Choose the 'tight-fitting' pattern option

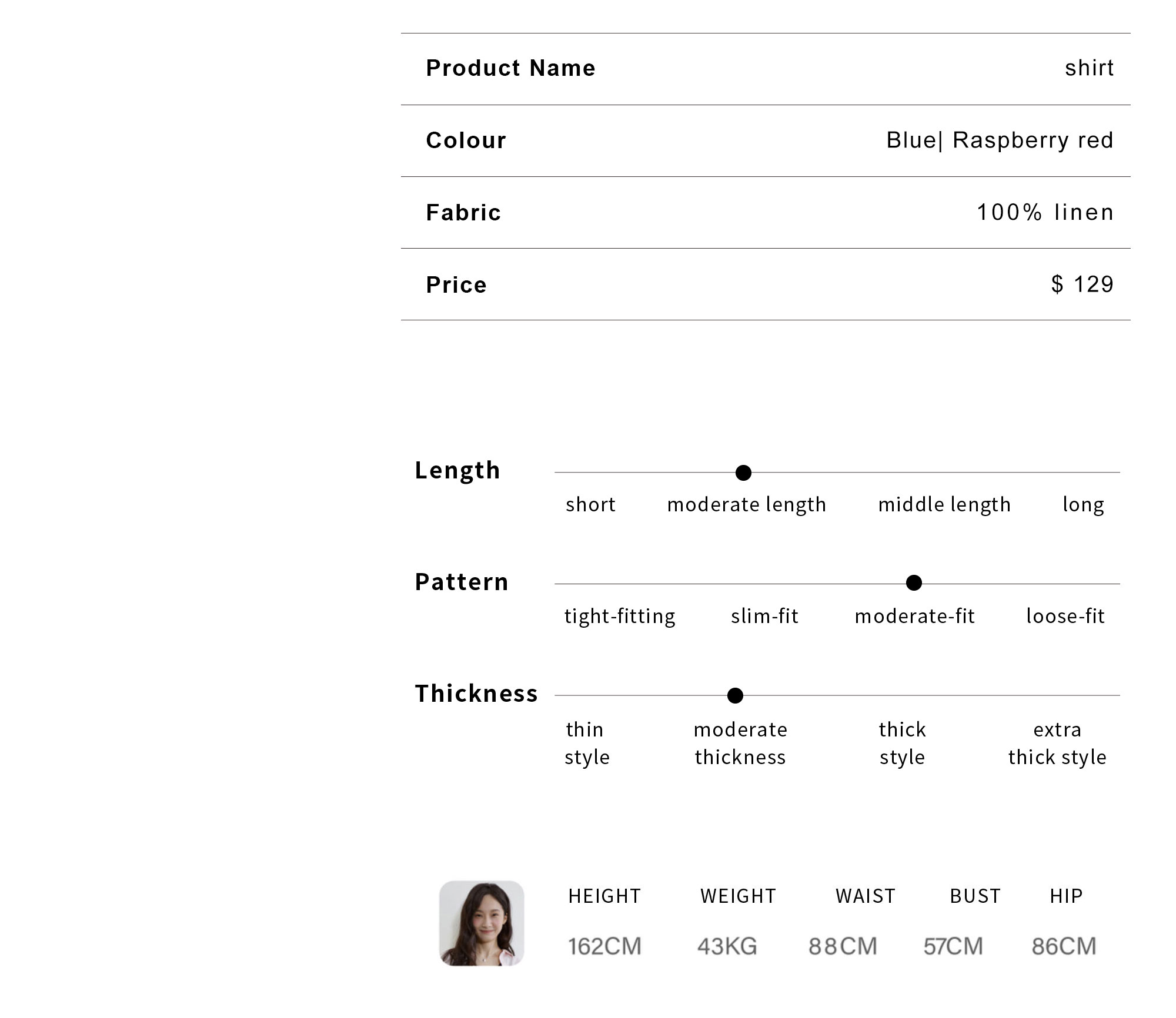point(620,617)
